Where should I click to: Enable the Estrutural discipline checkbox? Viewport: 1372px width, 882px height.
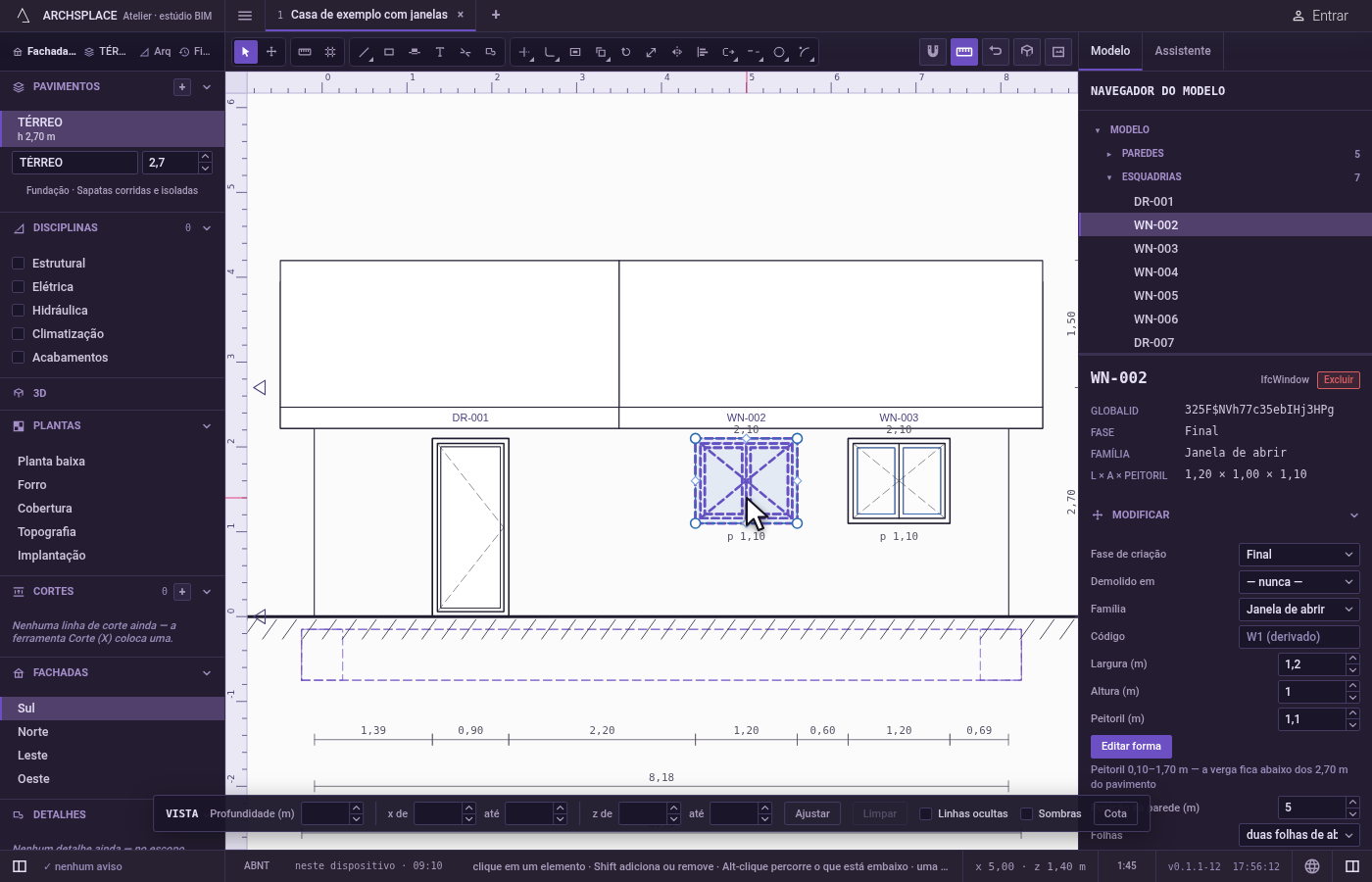pyautogui.click(x=18, y=264)
